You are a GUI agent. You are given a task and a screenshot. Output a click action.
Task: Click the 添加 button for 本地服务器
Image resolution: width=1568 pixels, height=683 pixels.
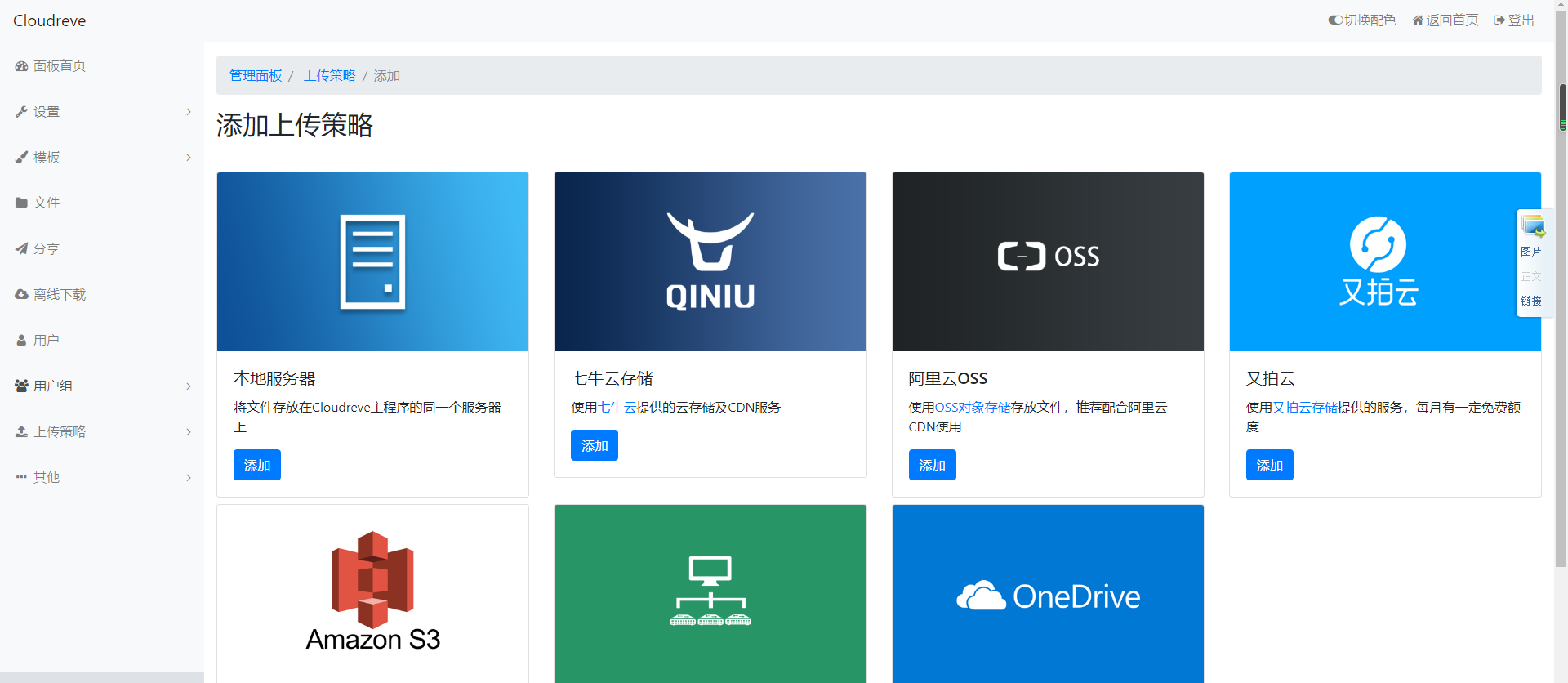pyautogui.click(x=257, y=465)
